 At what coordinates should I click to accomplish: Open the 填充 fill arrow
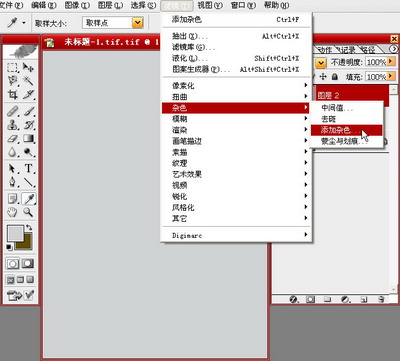pyautogui.click(x=390, y=77)
